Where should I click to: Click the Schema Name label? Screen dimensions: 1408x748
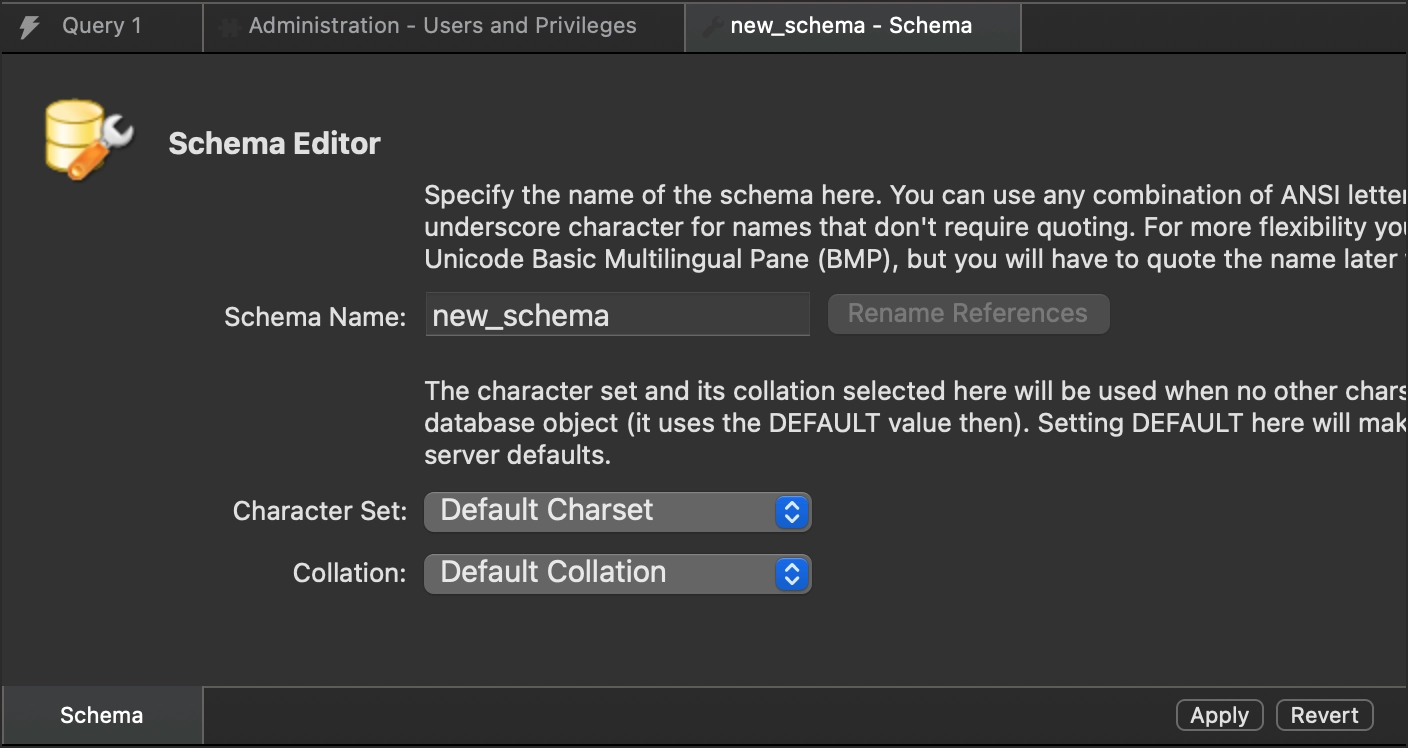tap(315, 317)
